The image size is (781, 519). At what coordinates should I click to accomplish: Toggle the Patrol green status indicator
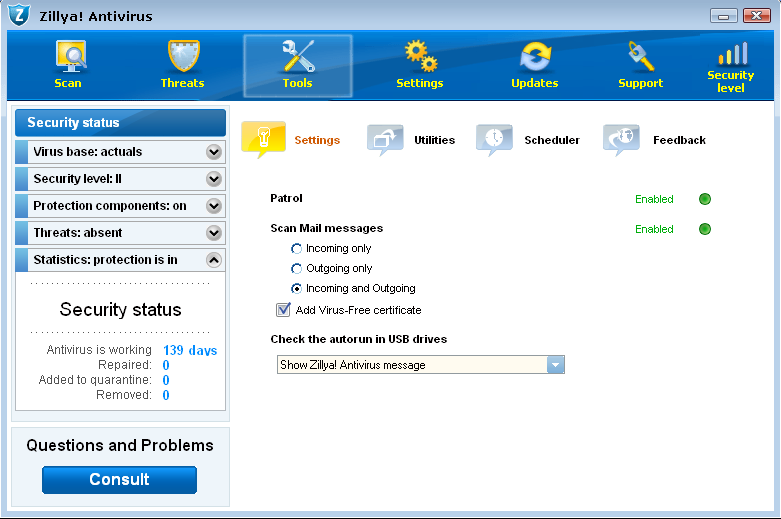tap(705, 199)
